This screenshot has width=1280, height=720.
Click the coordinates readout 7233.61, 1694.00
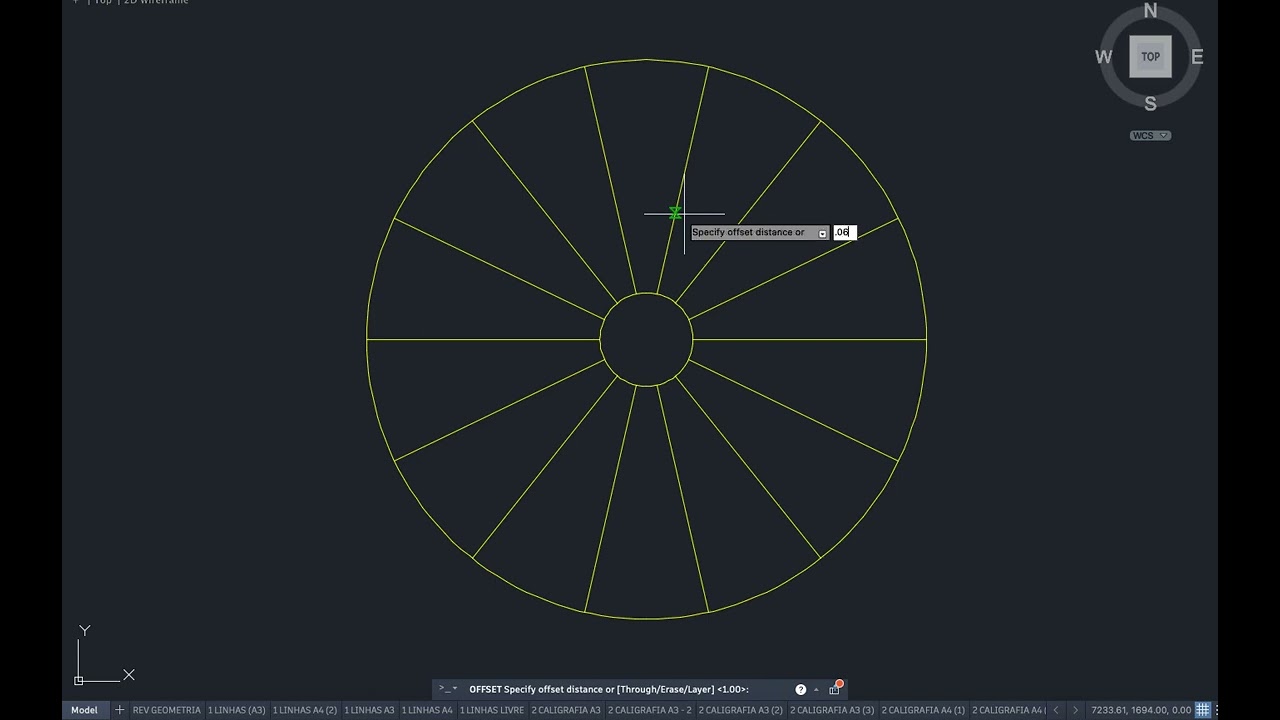(1141, 710)
